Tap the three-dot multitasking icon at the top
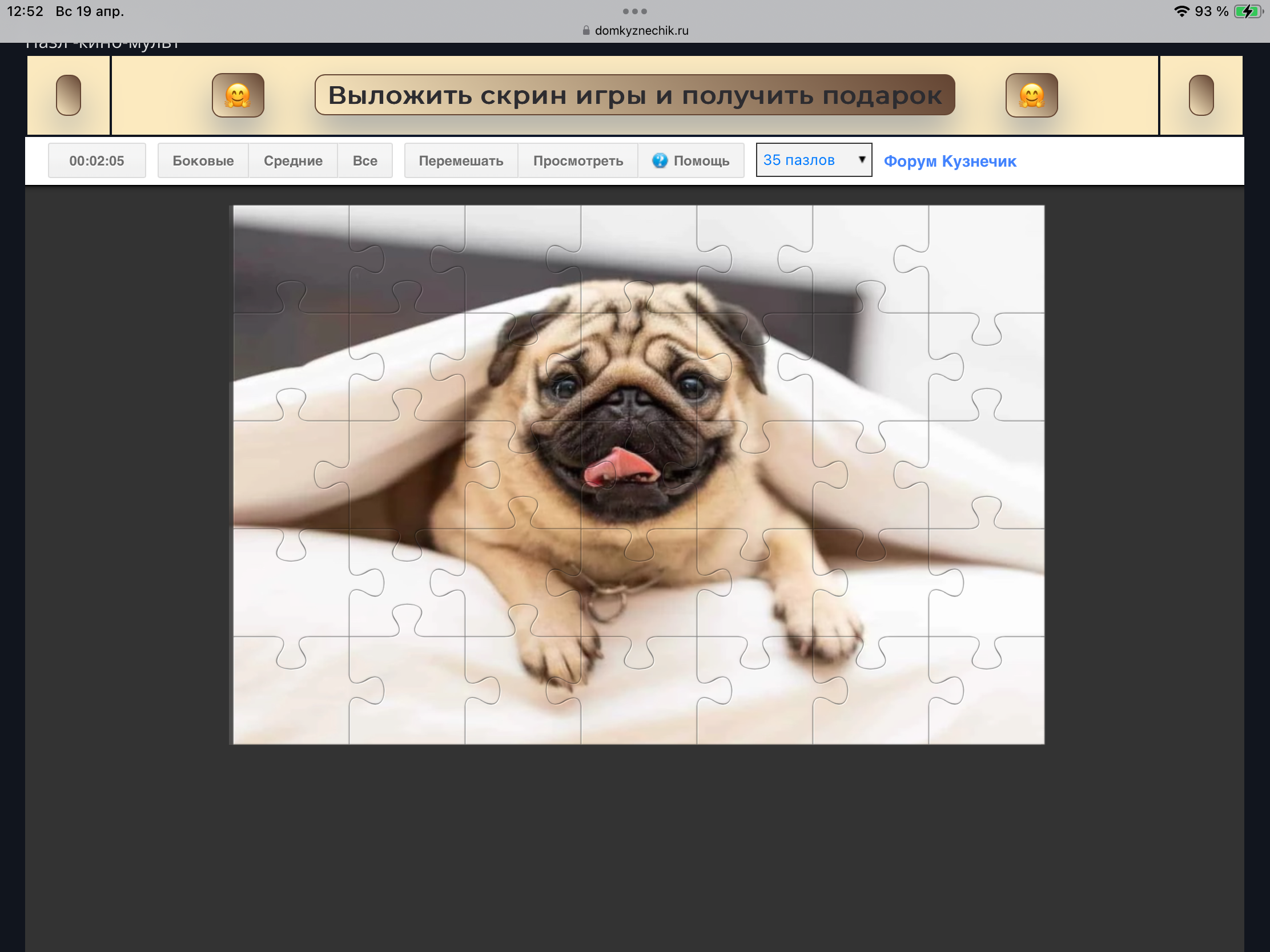 tap(634, 11)
